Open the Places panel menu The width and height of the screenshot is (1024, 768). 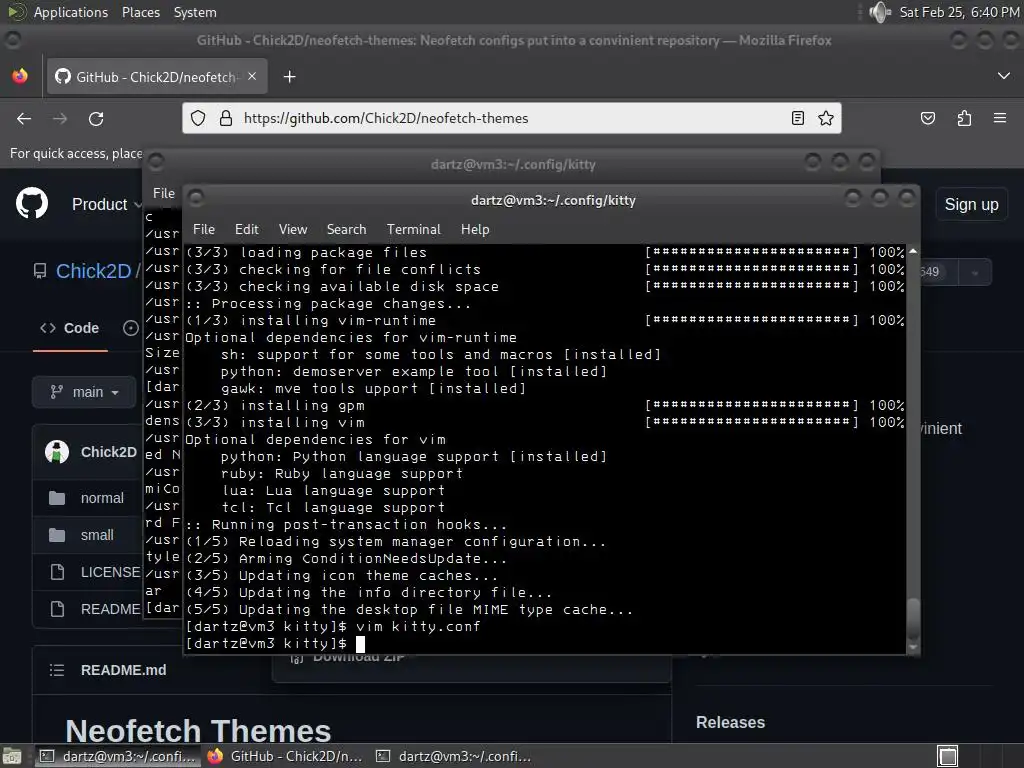point(141,12)
